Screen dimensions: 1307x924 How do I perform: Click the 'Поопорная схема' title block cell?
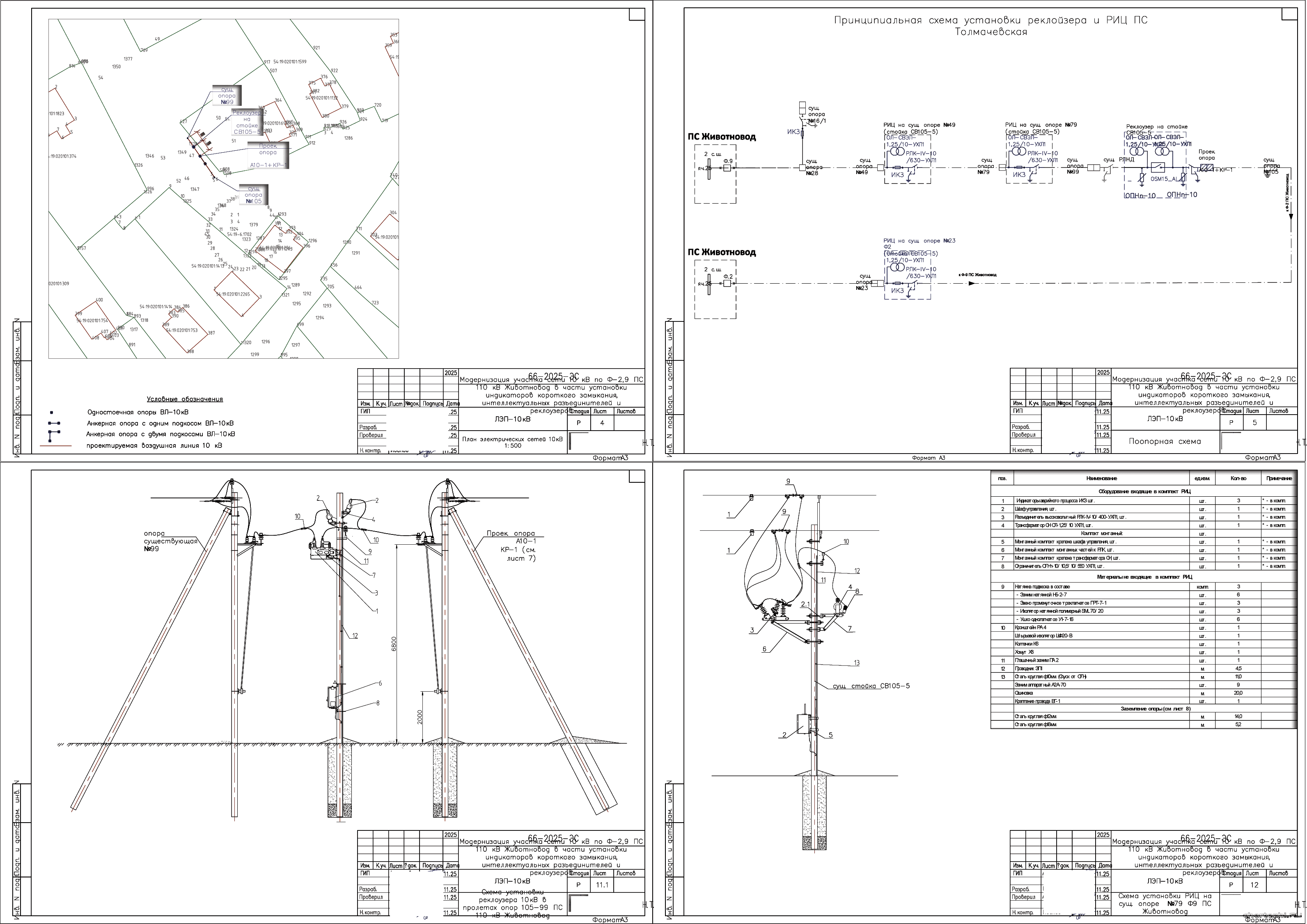[1165, 441]
